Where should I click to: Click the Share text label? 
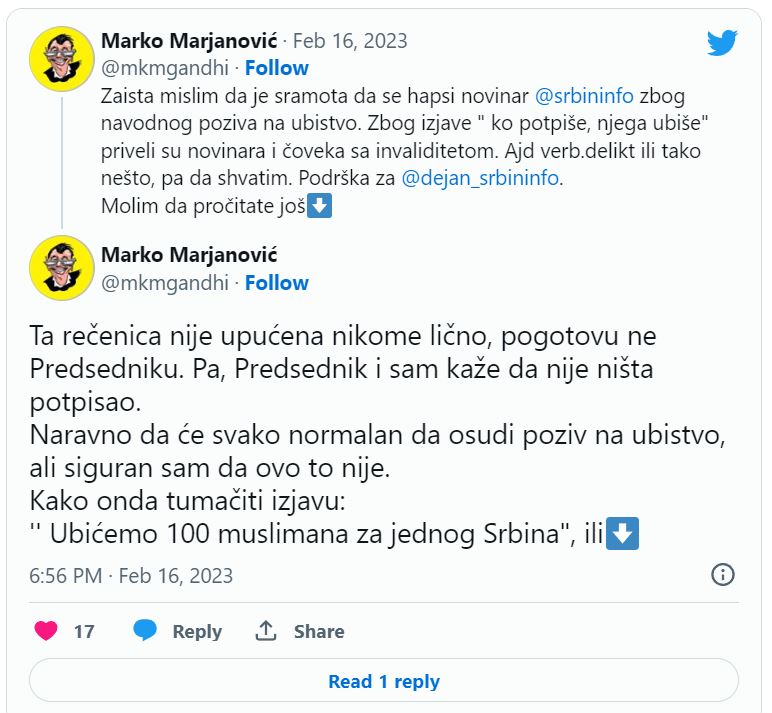coord(318,631)
